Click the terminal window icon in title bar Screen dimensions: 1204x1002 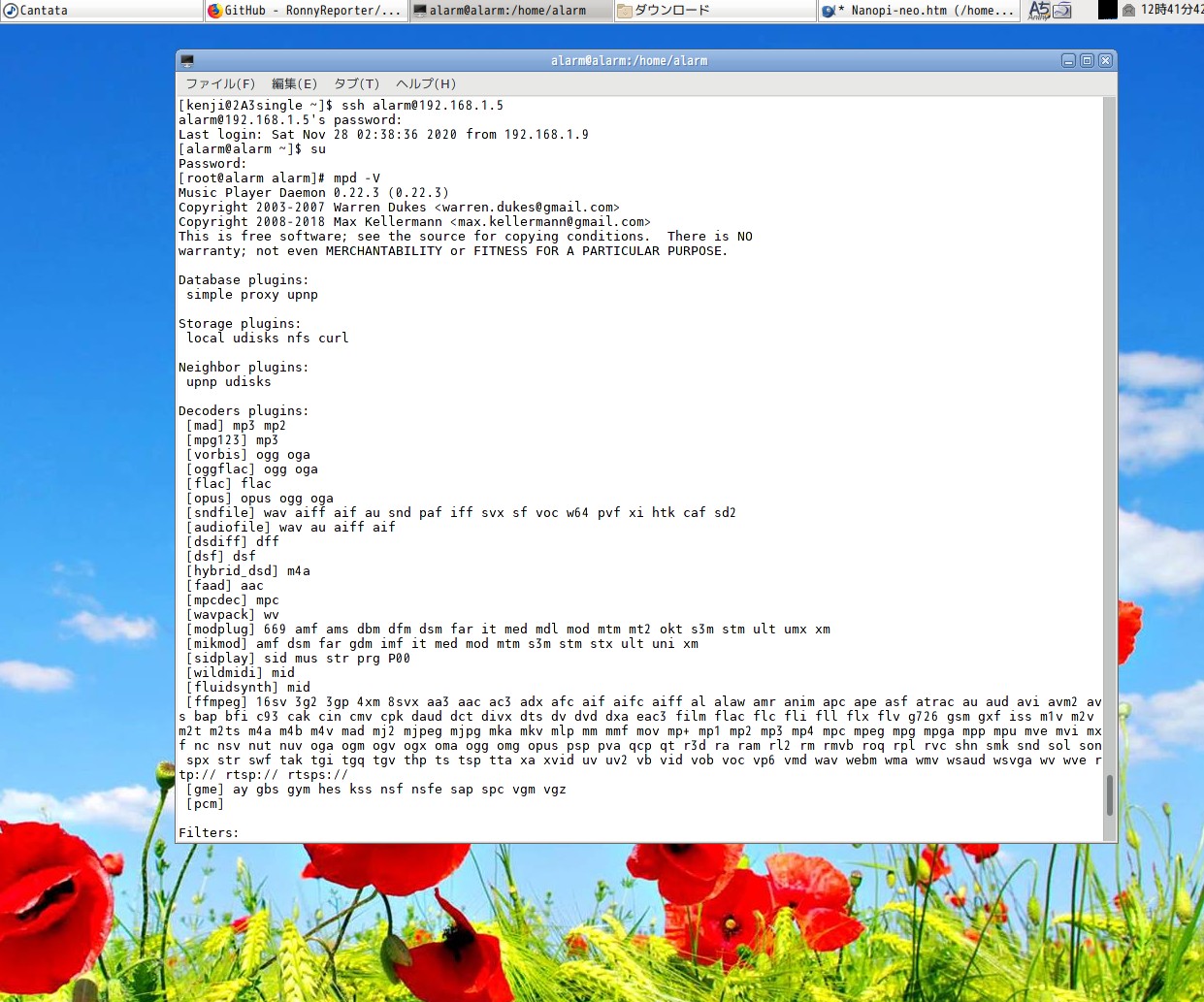click(187, 61)
